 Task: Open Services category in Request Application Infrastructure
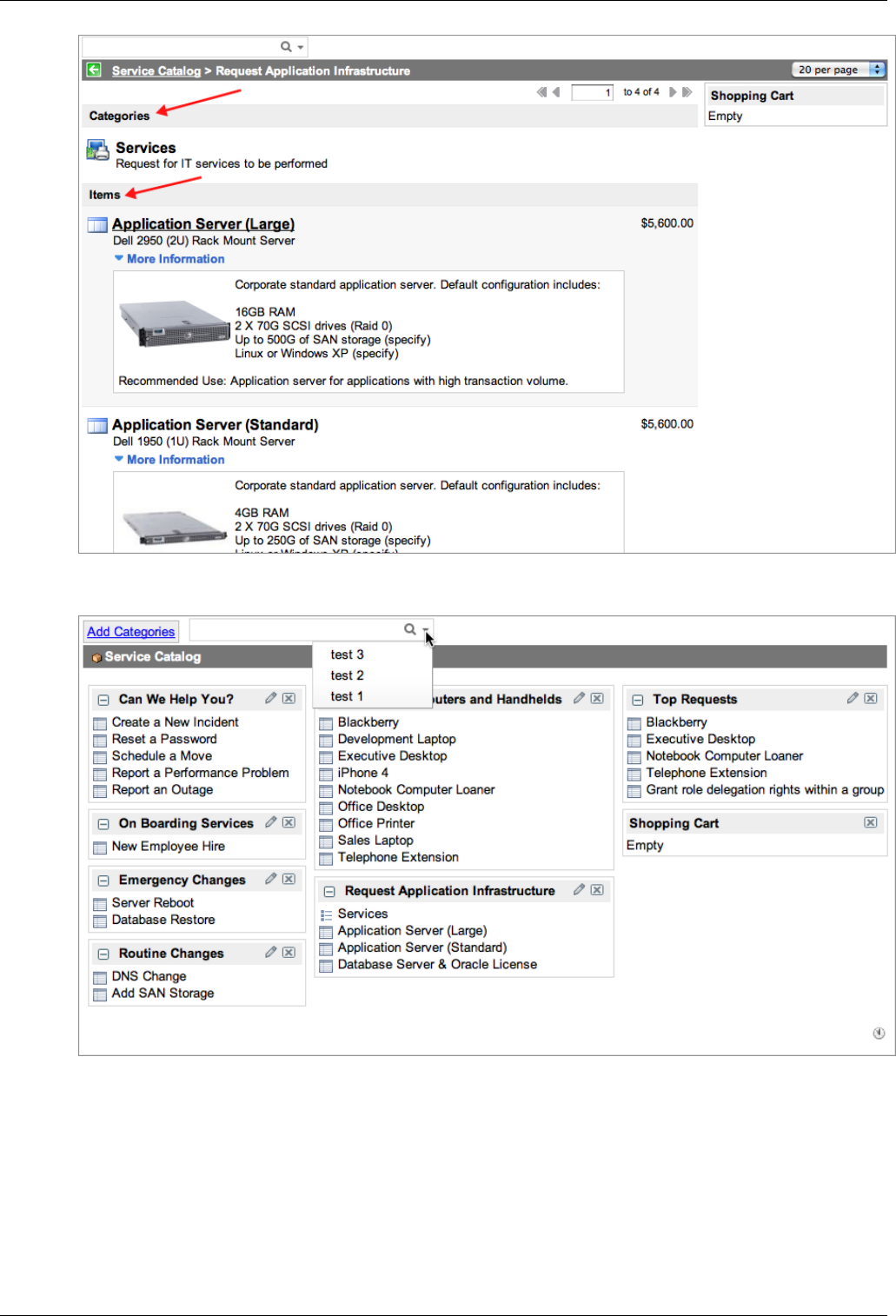[362, 914]
